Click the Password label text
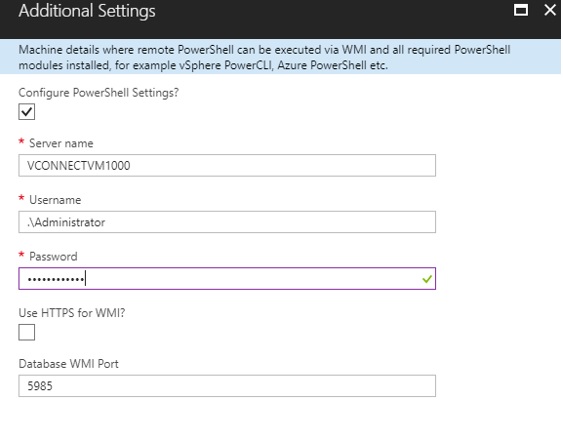 pyautogui.click(x=53, y=257)
